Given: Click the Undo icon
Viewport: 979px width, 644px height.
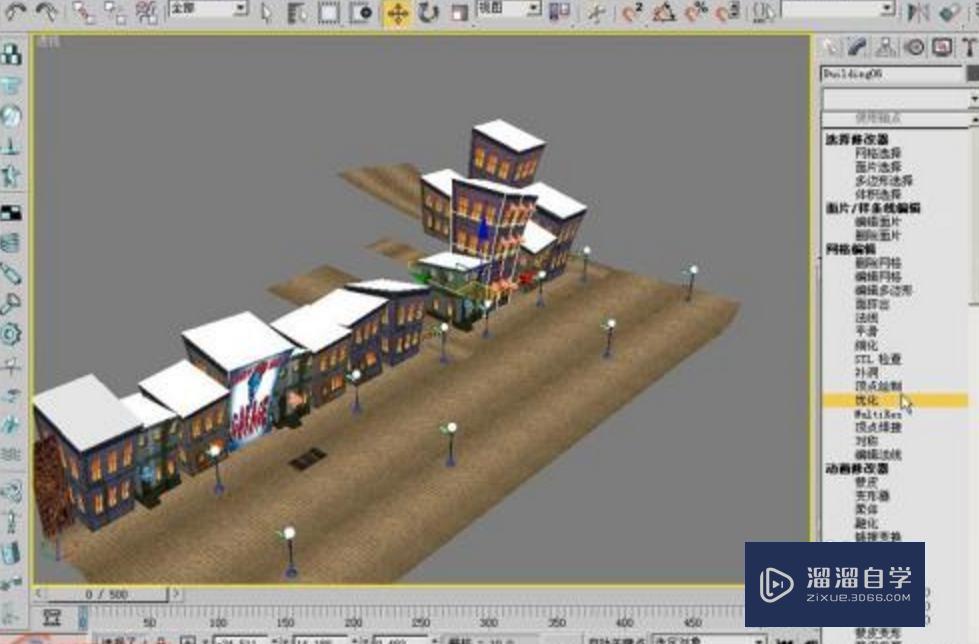Looking at the screenshot, I should pyautogui.click(x=13, y=10).
